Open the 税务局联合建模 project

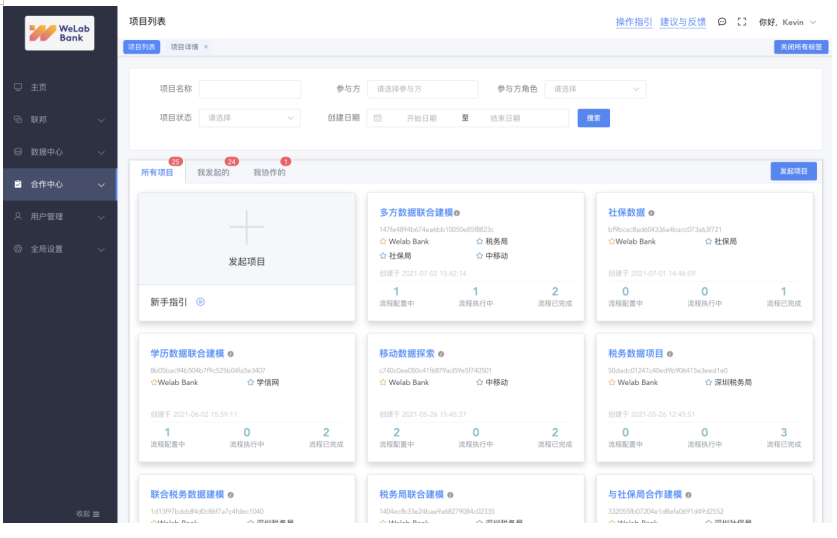[x=412, y=494]
